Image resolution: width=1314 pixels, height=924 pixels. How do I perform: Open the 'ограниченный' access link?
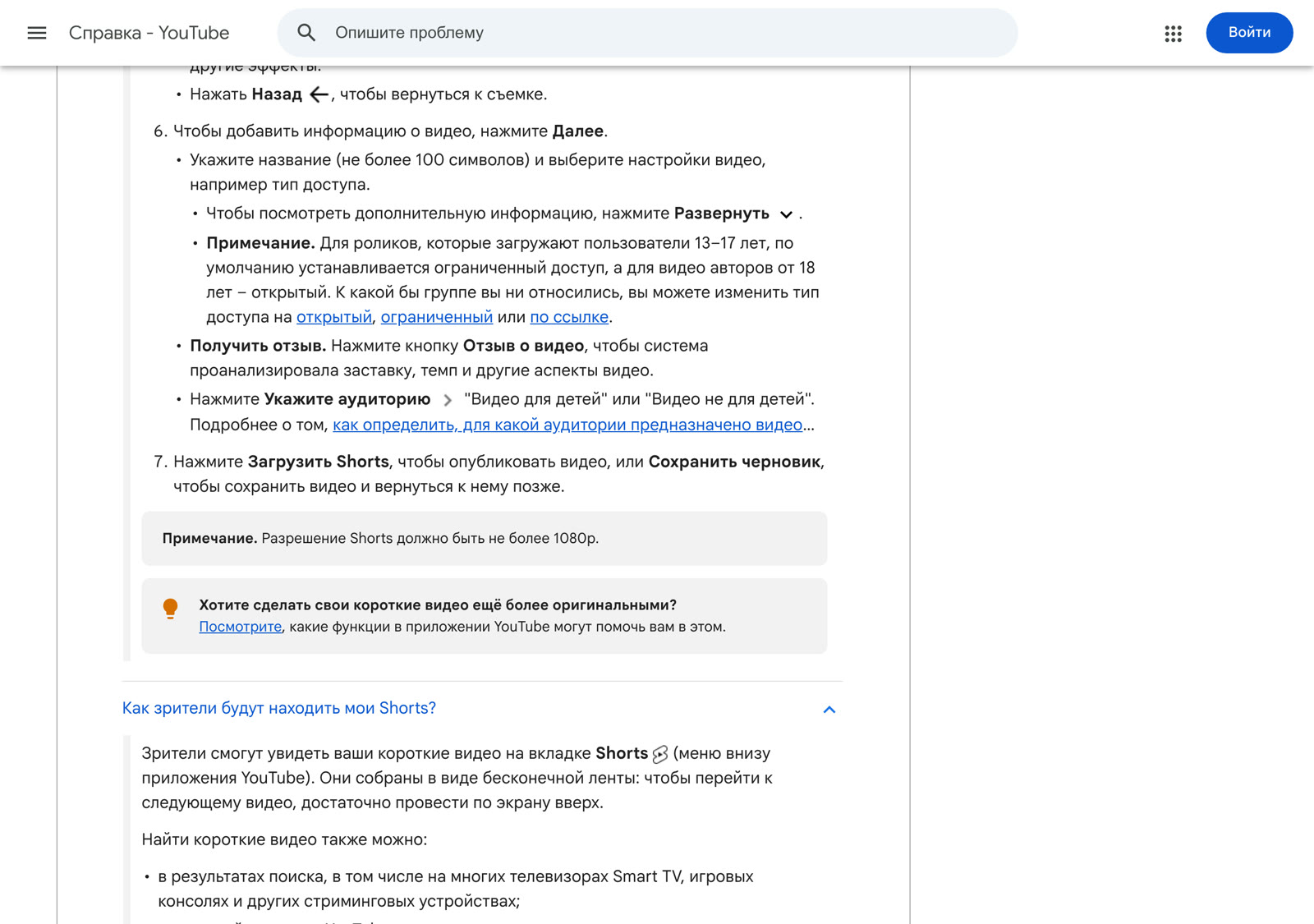pyautogui.click(x=437, y=317)
